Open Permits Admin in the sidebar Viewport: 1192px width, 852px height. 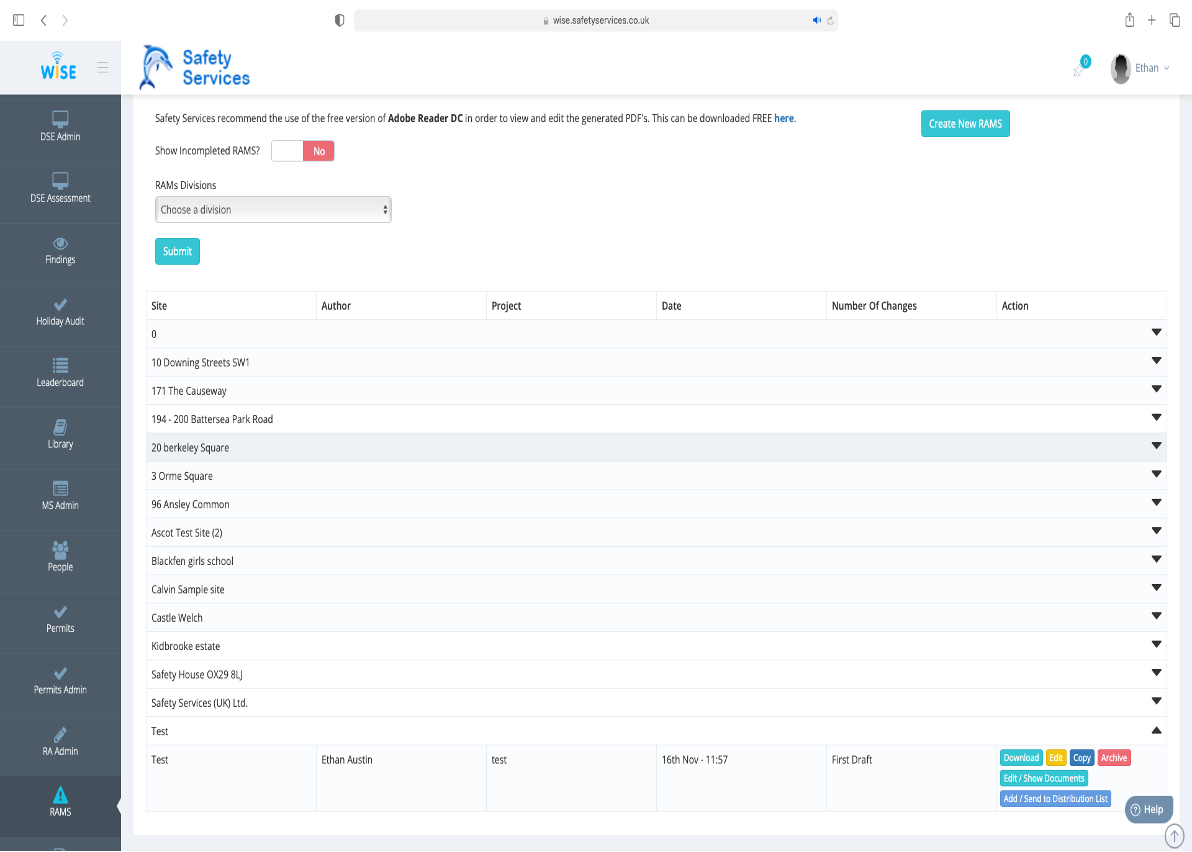(x=60, y=680)
